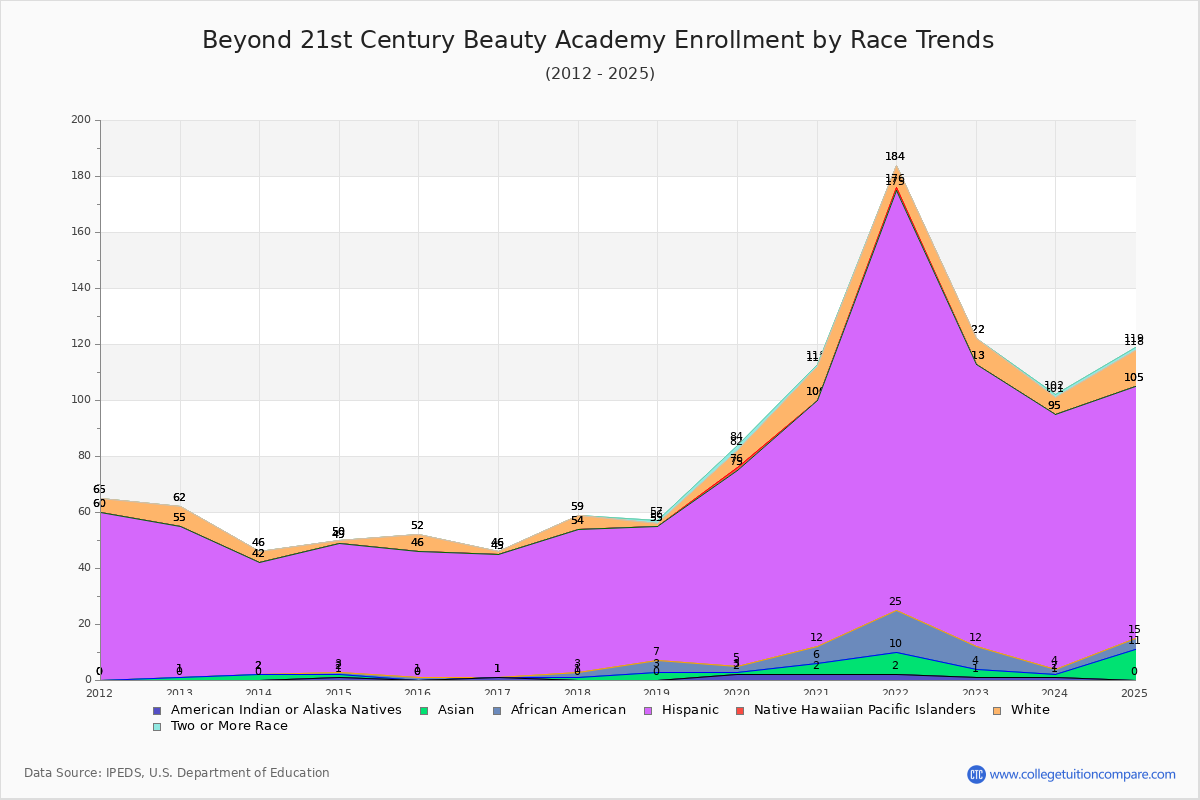Click the 2015 x-axis label
The width and height of the screenshot is (1200, 800).
[x=339, y=692]
